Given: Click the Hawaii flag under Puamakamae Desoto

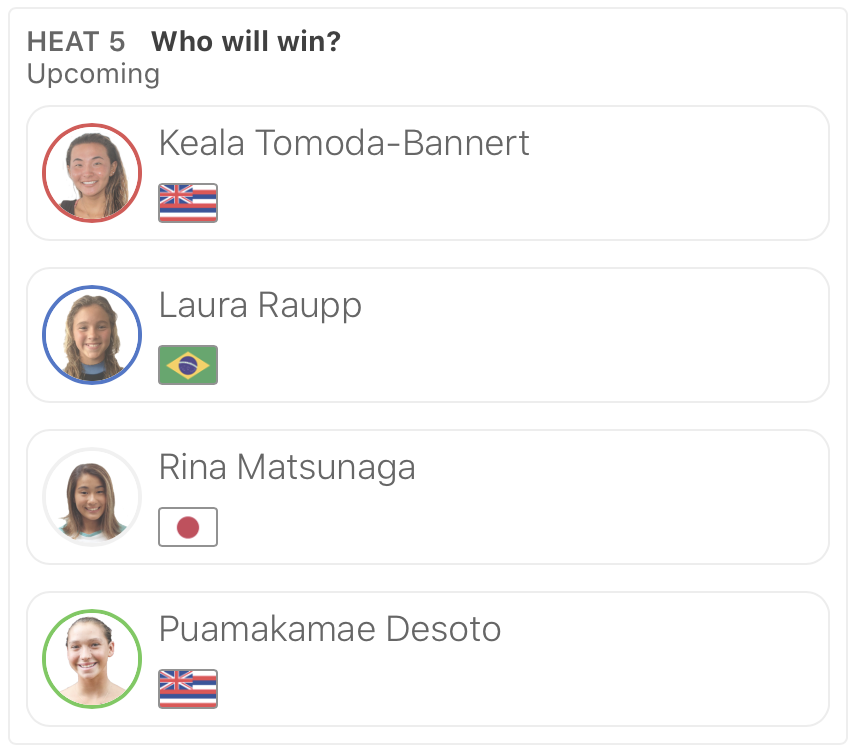Looking at the screenshot, I should point(188,689).
